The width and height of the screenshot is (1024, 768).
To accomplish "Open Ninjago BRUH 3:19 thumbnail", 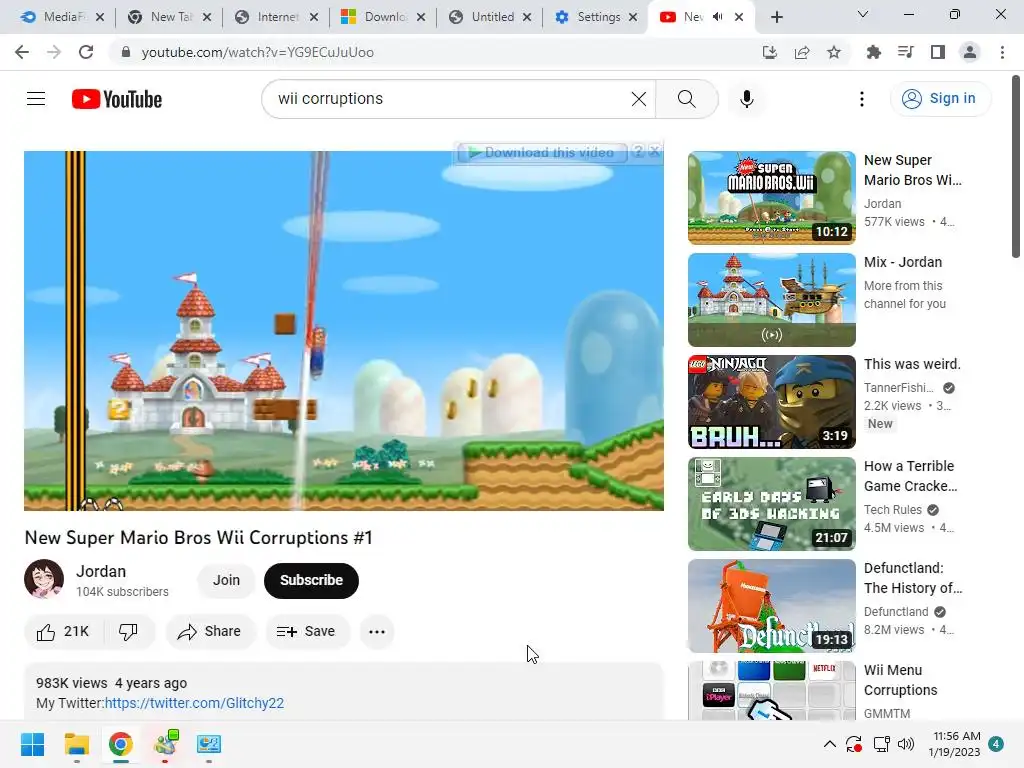I will [x=771, y=402].
